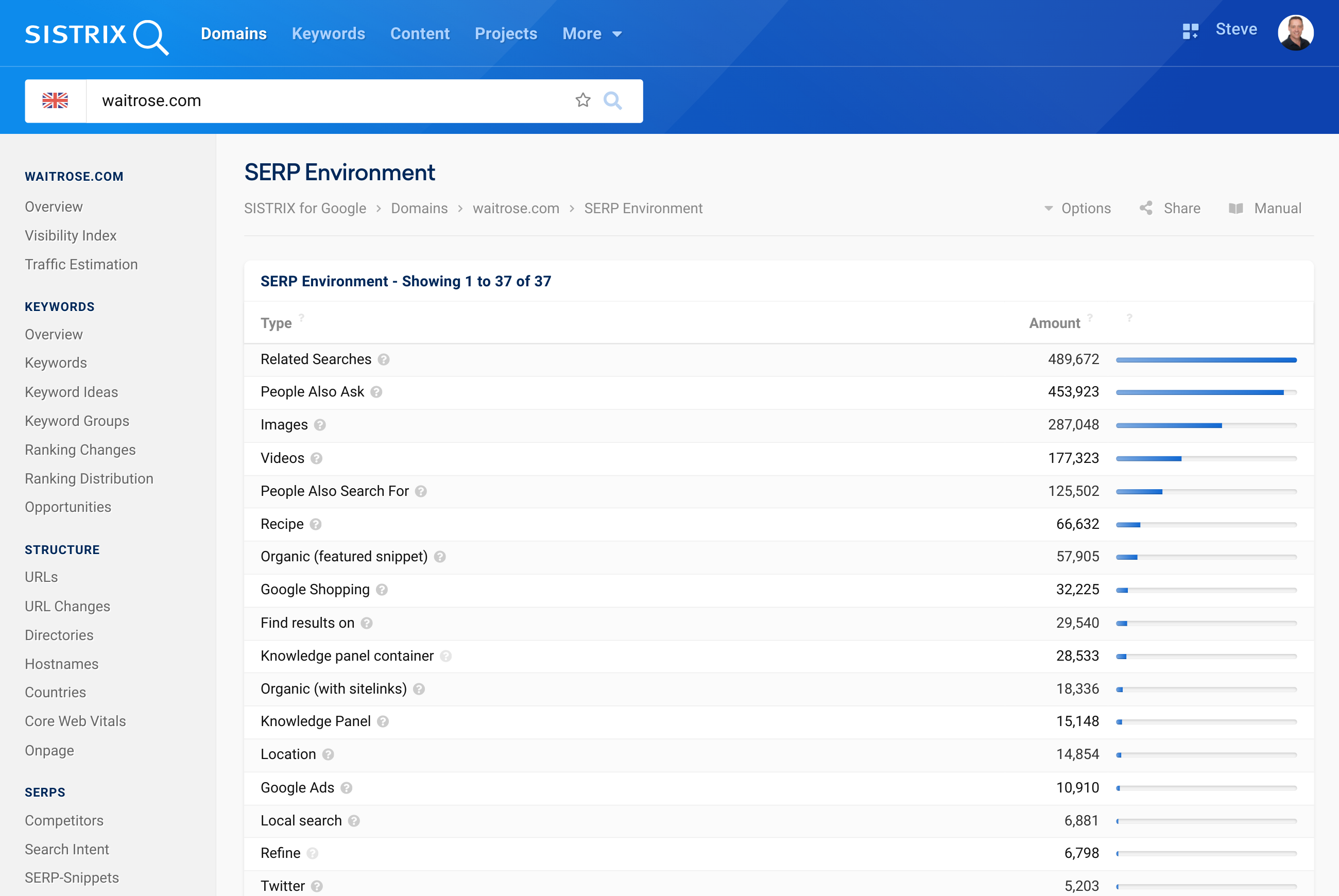
Task: Click the waitrose.com search input field
Action: [x=335, y=100]
